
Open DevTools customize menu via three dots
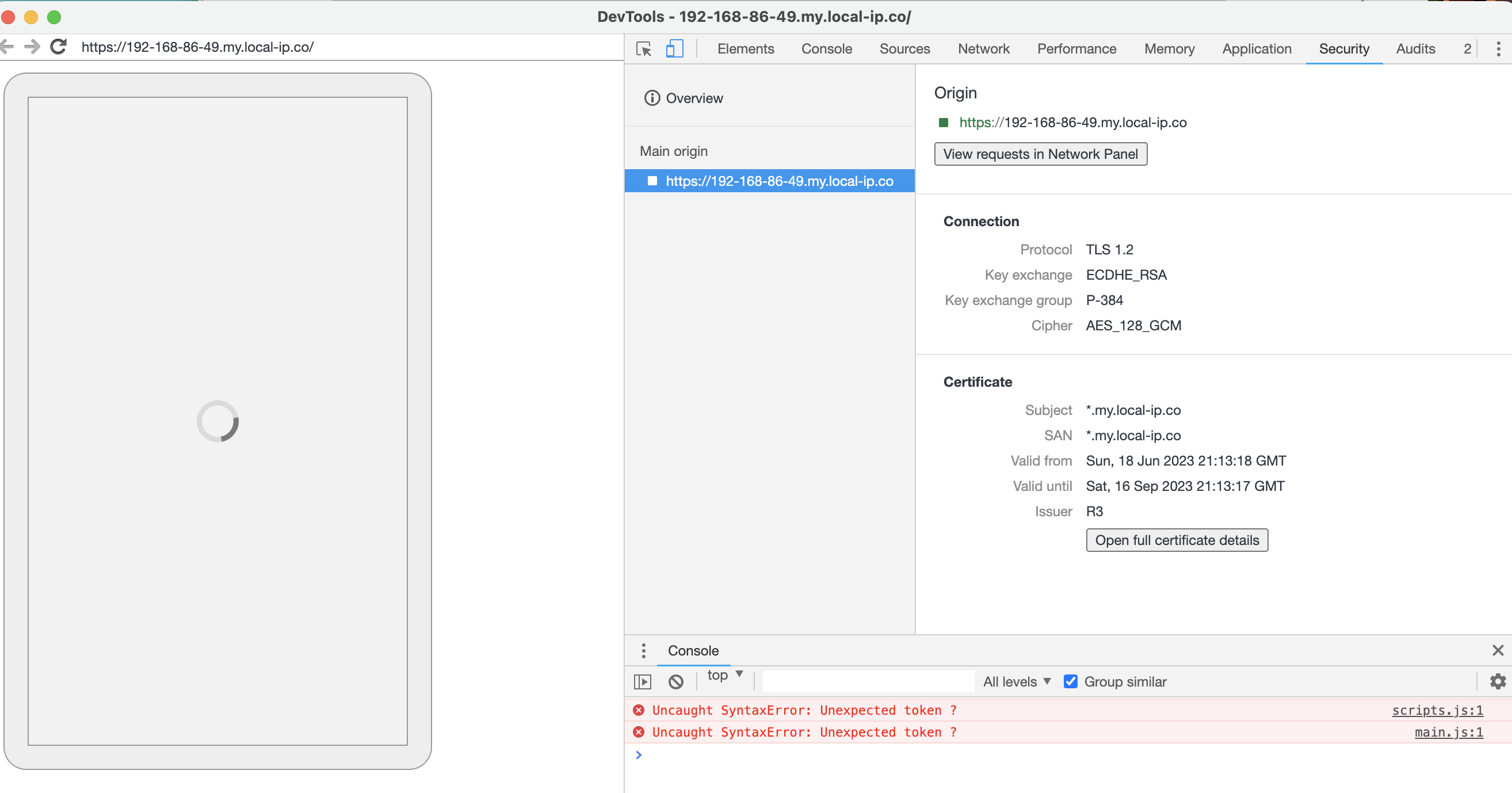[1500, 49]
